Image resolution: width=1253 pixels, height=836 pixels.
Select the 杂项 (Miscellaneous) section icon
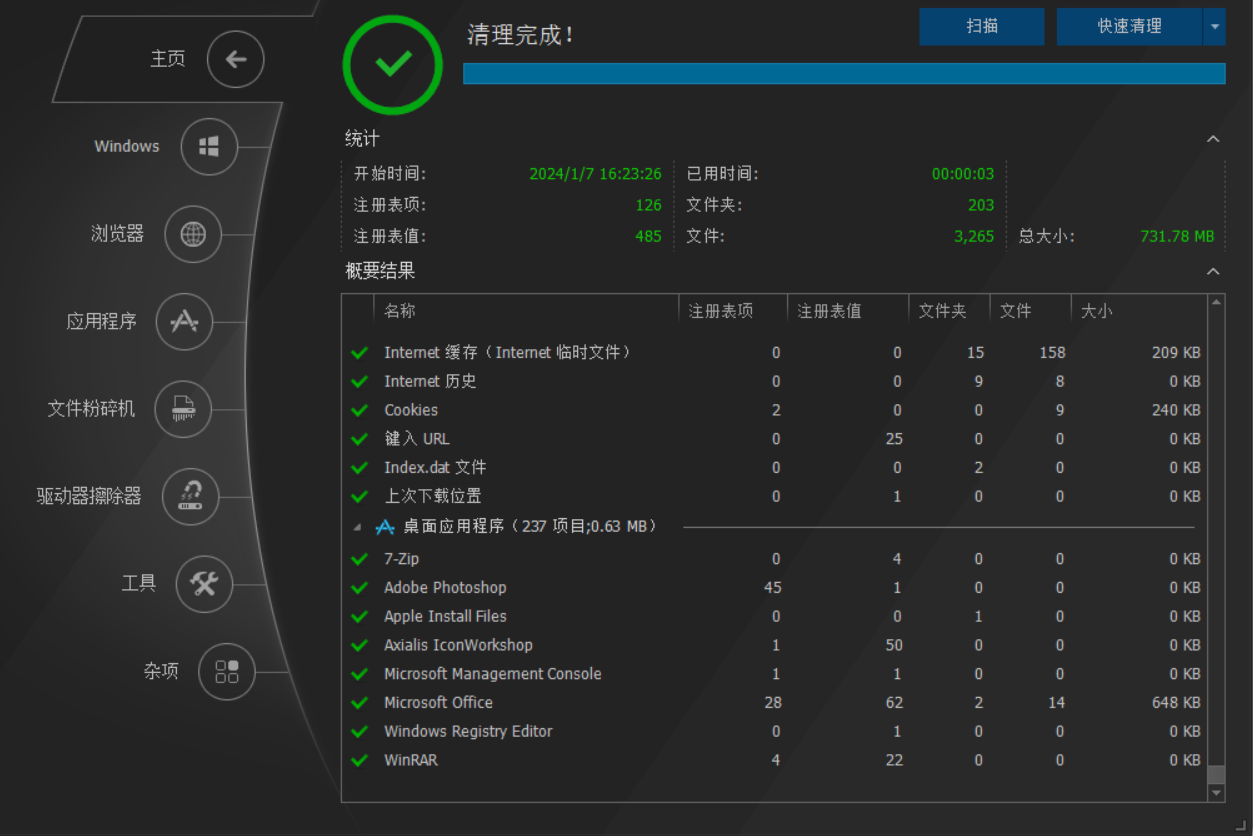(x=226, y=672)
